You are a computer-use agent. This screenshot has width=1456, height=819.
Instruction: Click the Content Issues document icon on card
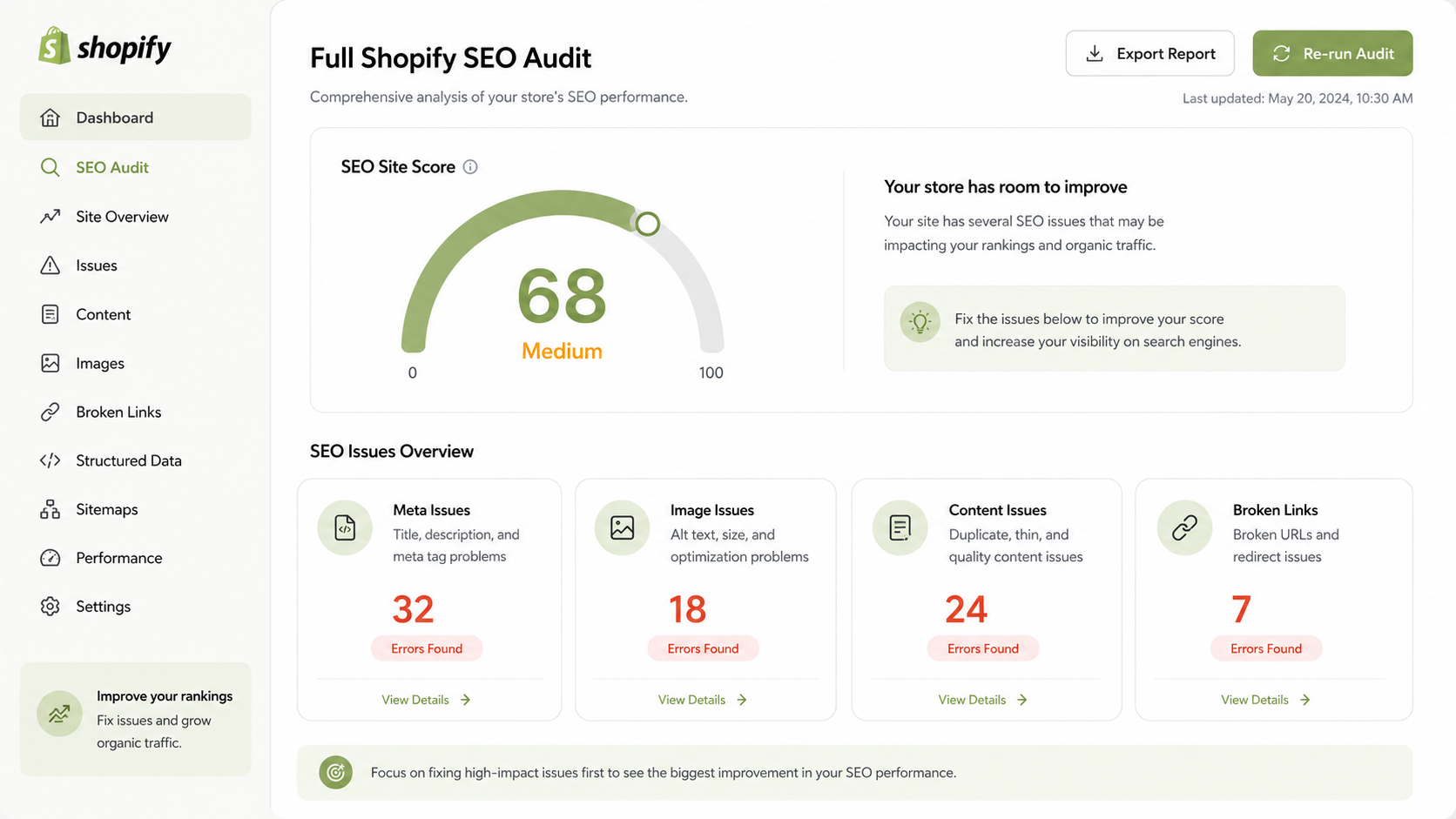(x=900, y=527)
